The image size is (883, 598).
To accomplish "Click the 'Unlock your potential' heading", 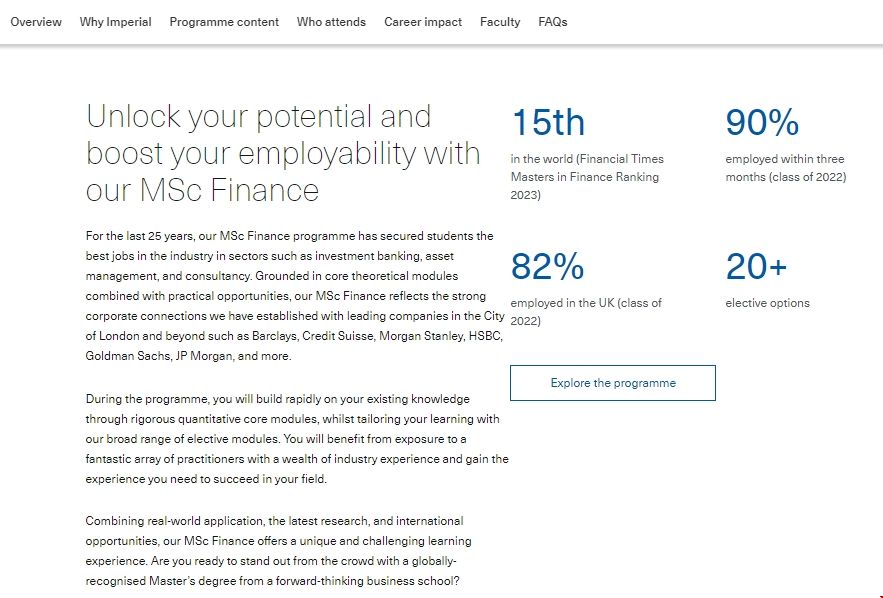I will [283, 153].
